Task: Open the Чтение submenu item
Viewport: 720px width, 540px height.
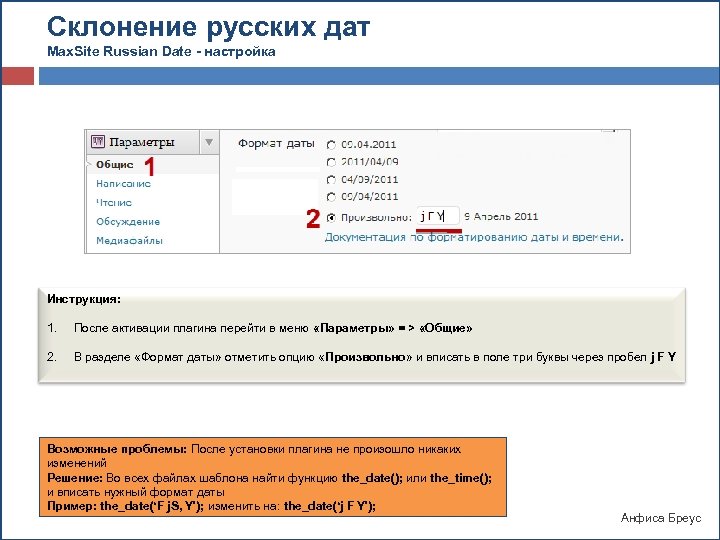Action: (x=114, y=202)
